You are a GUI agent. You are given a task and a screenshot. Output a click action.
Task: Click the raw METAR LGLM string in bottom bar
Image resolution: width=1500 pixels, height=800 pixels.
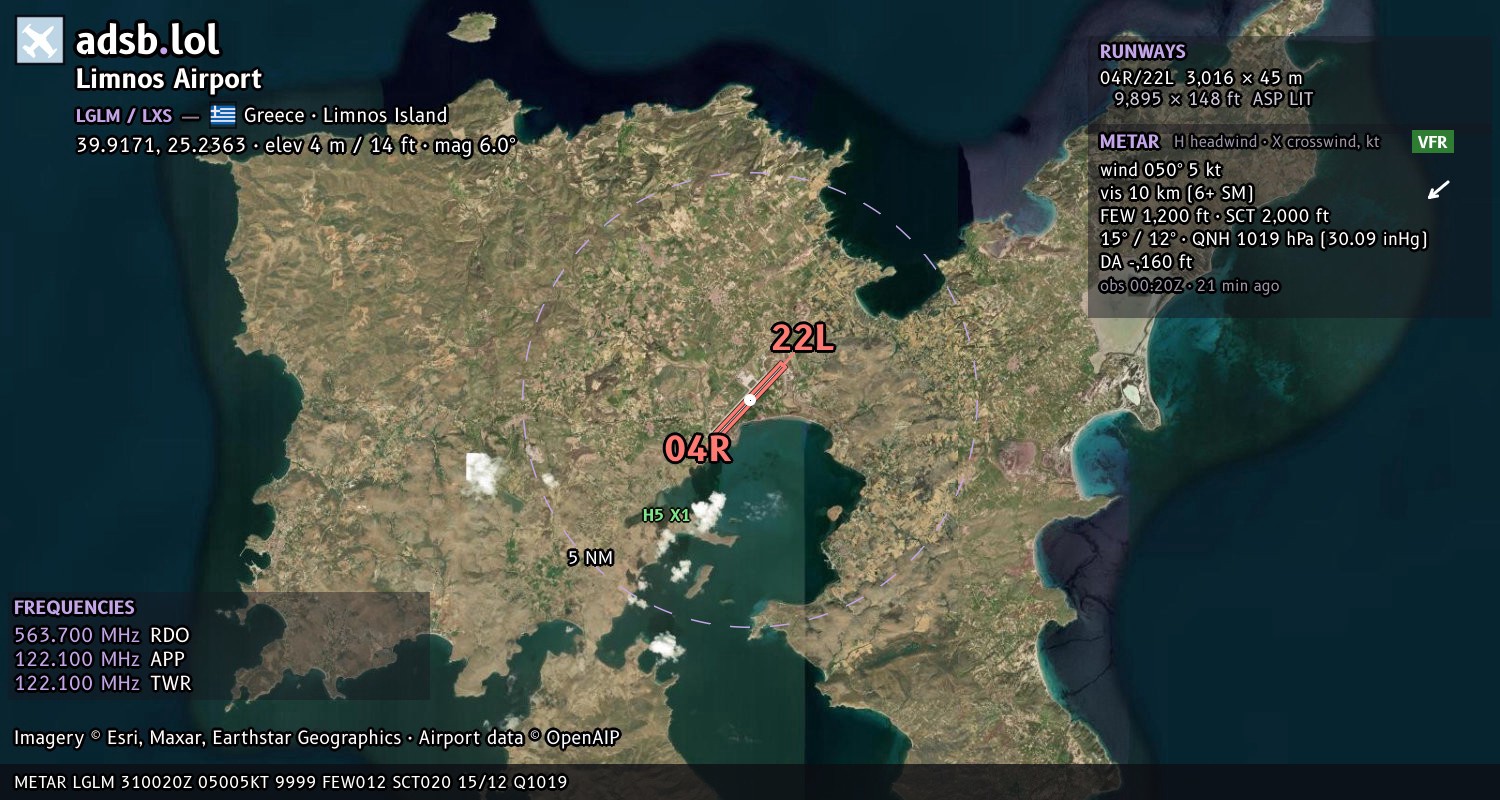pyautogui.click(x=291, y=782)
